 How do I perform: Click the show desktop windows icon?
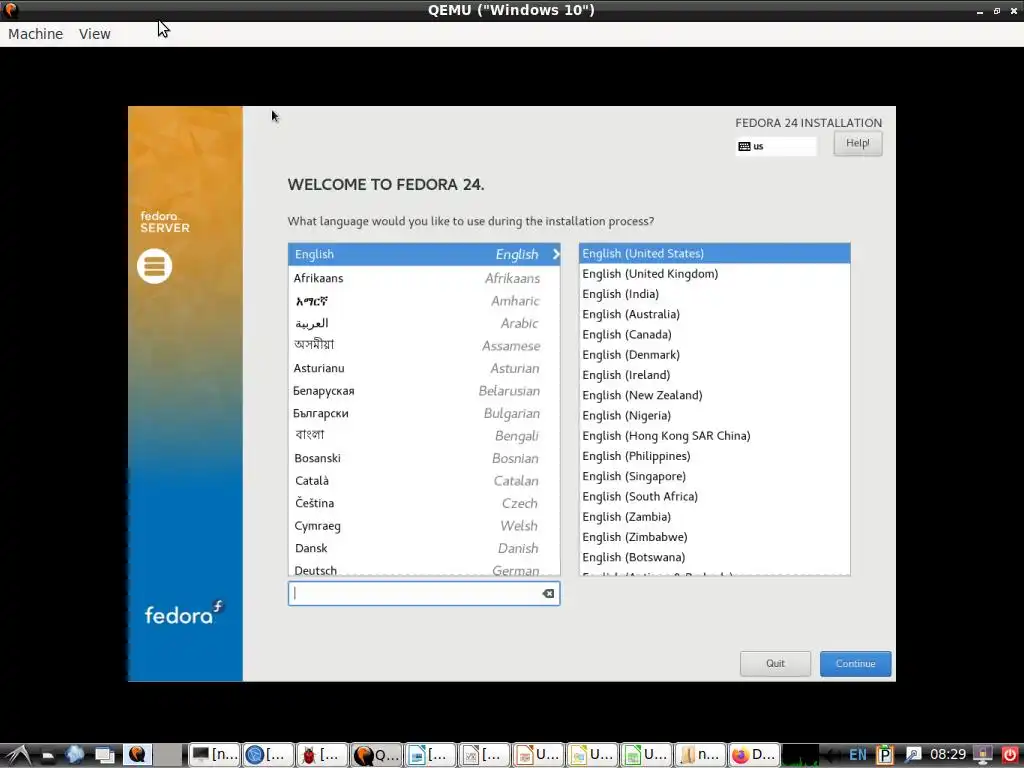104,755
